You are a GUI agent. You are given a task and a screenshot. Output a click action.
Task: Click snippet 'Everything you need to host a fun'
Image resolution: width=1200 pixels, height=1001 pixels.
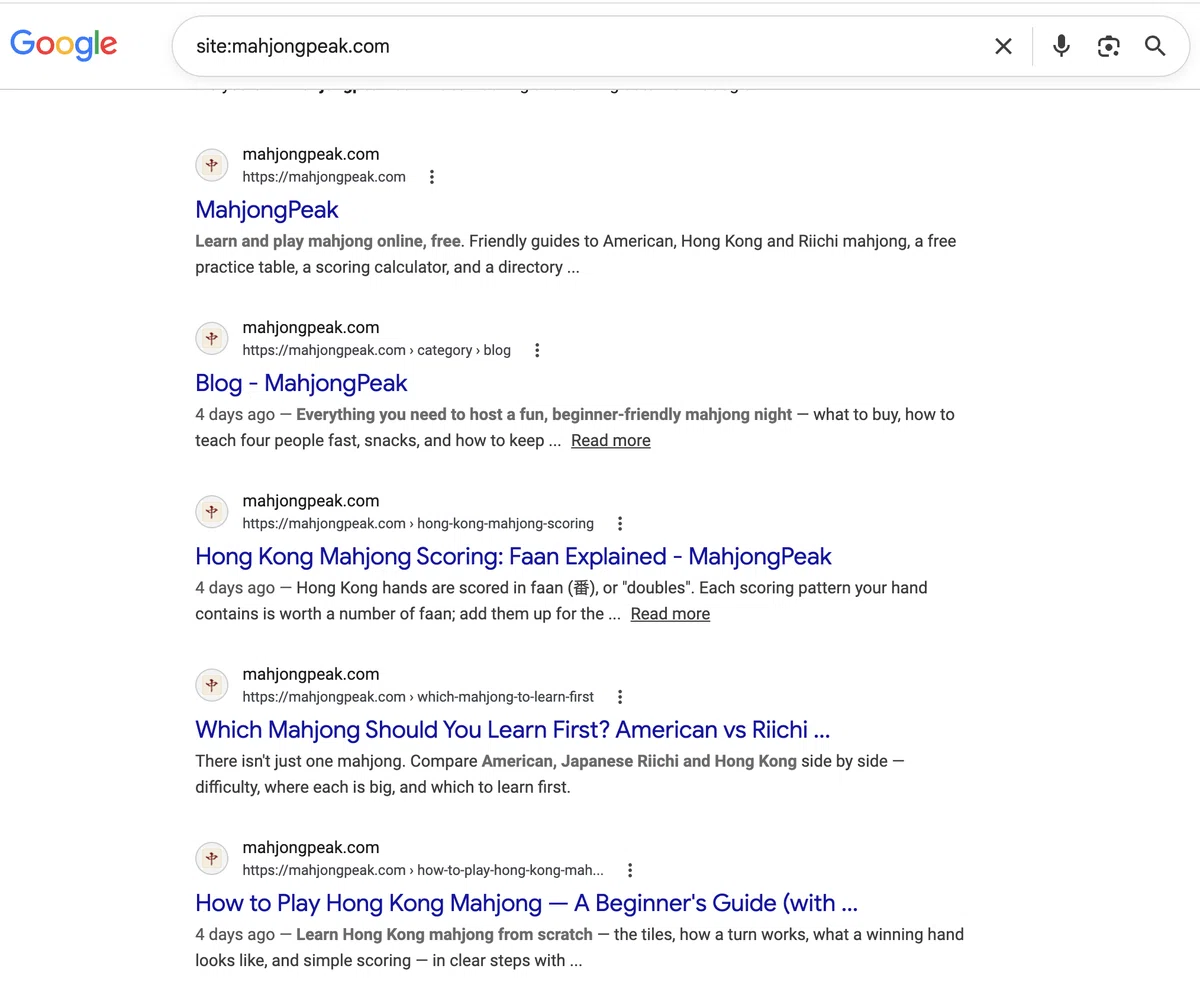575,427
